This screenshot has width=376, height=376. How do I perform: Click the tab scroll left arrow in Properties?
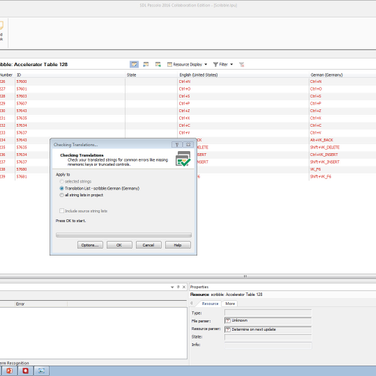click(x=192, y=303)
